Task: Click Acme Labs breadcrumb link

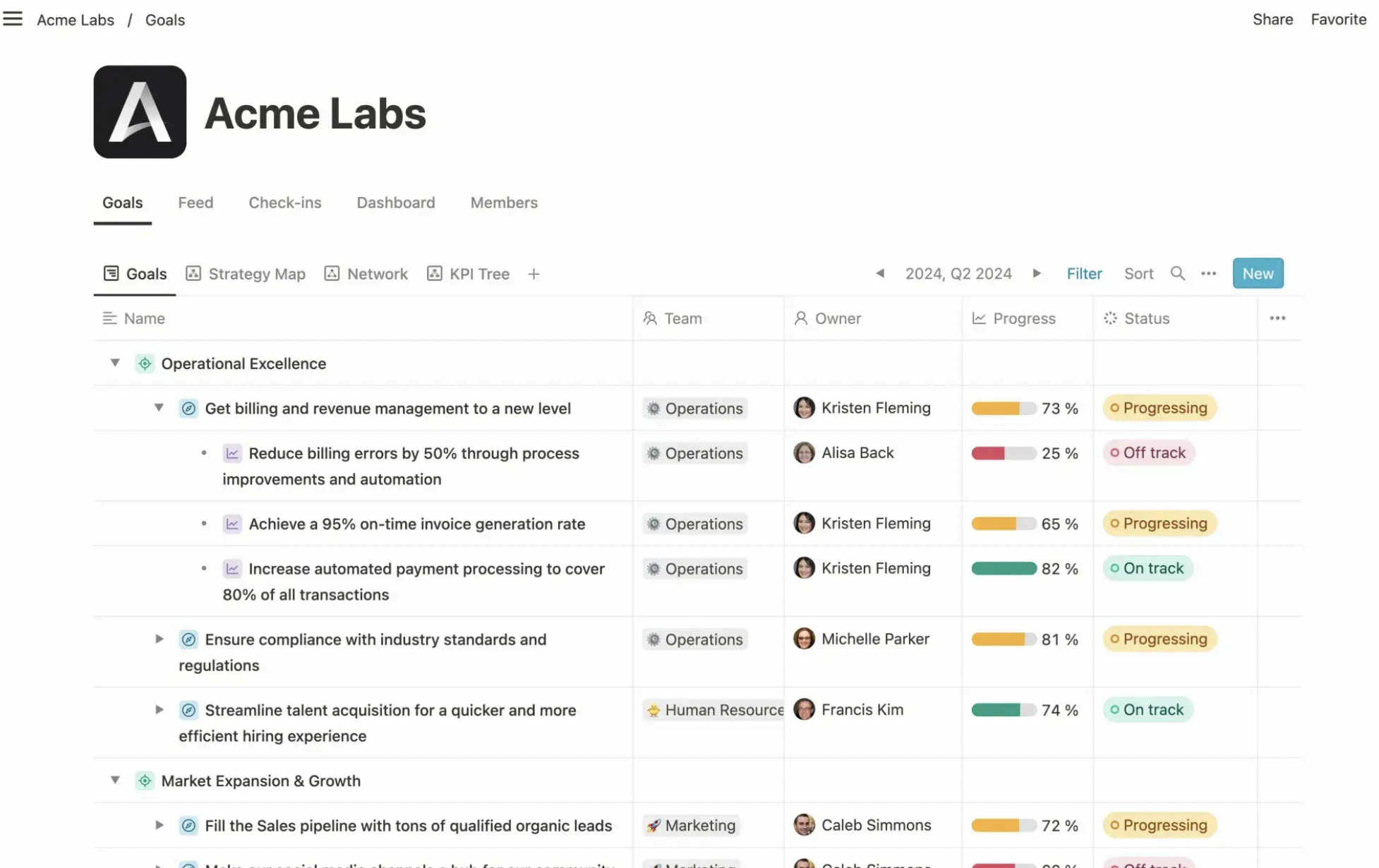Action: coord(76,20)
